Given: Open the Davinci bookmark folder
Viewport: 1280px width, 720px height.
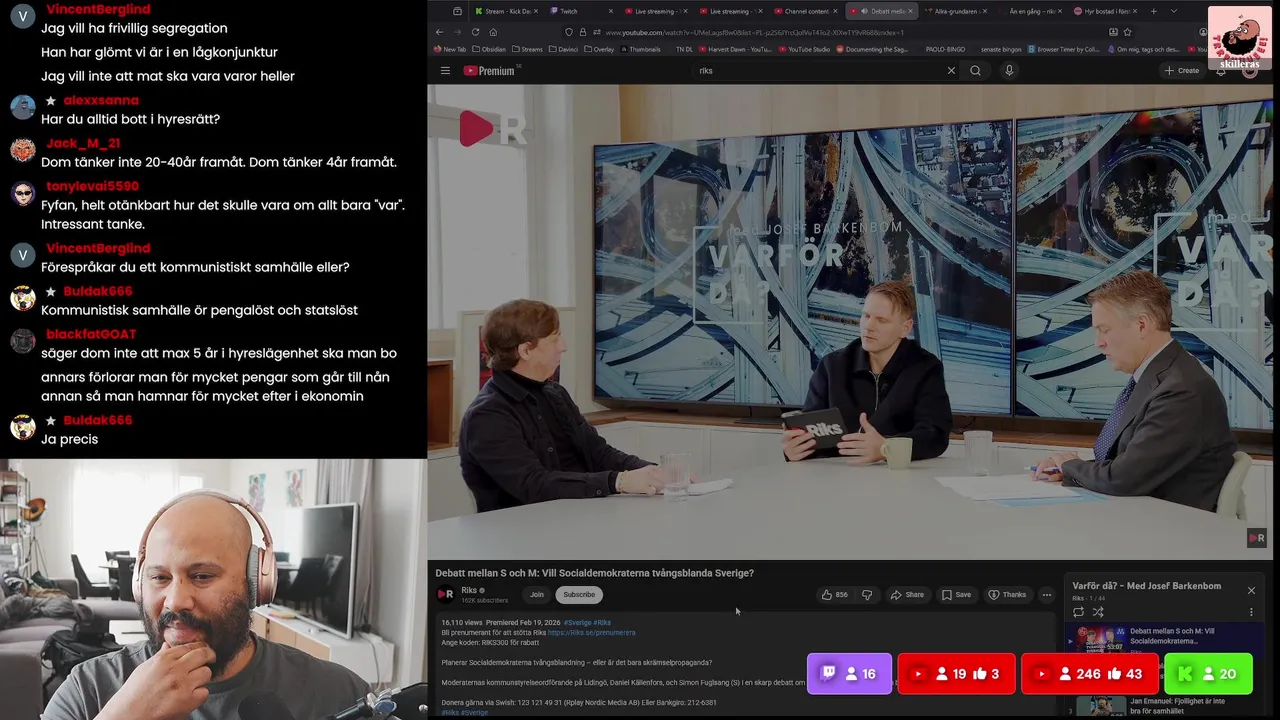Looking at the screenshot, I should pos(563,49).
